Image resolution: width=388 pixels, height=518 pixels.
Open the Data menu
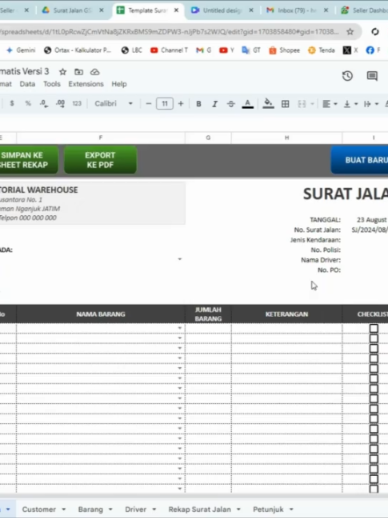point(27,84)
